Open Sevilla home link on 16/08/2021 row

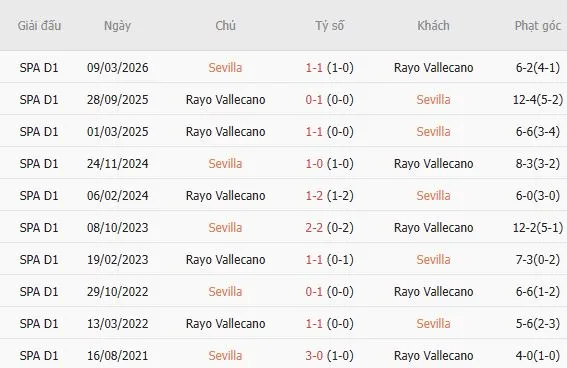pos(225,355)
